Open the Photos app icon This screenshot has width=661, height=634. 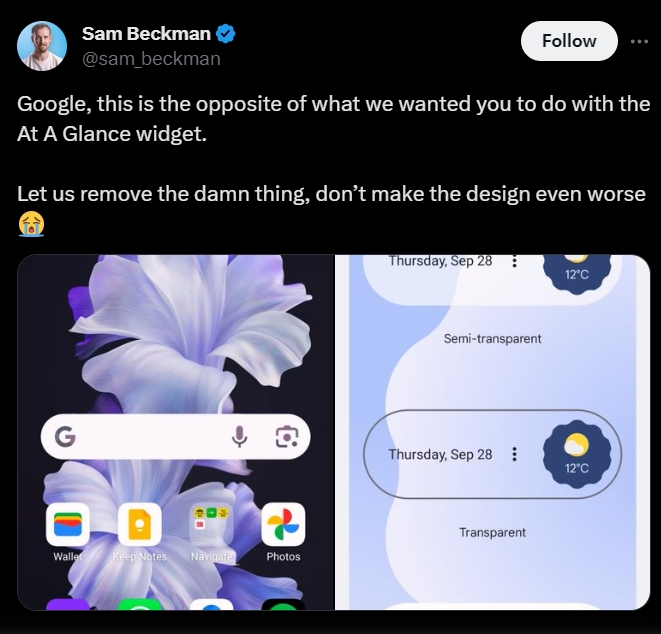[283, 524]
